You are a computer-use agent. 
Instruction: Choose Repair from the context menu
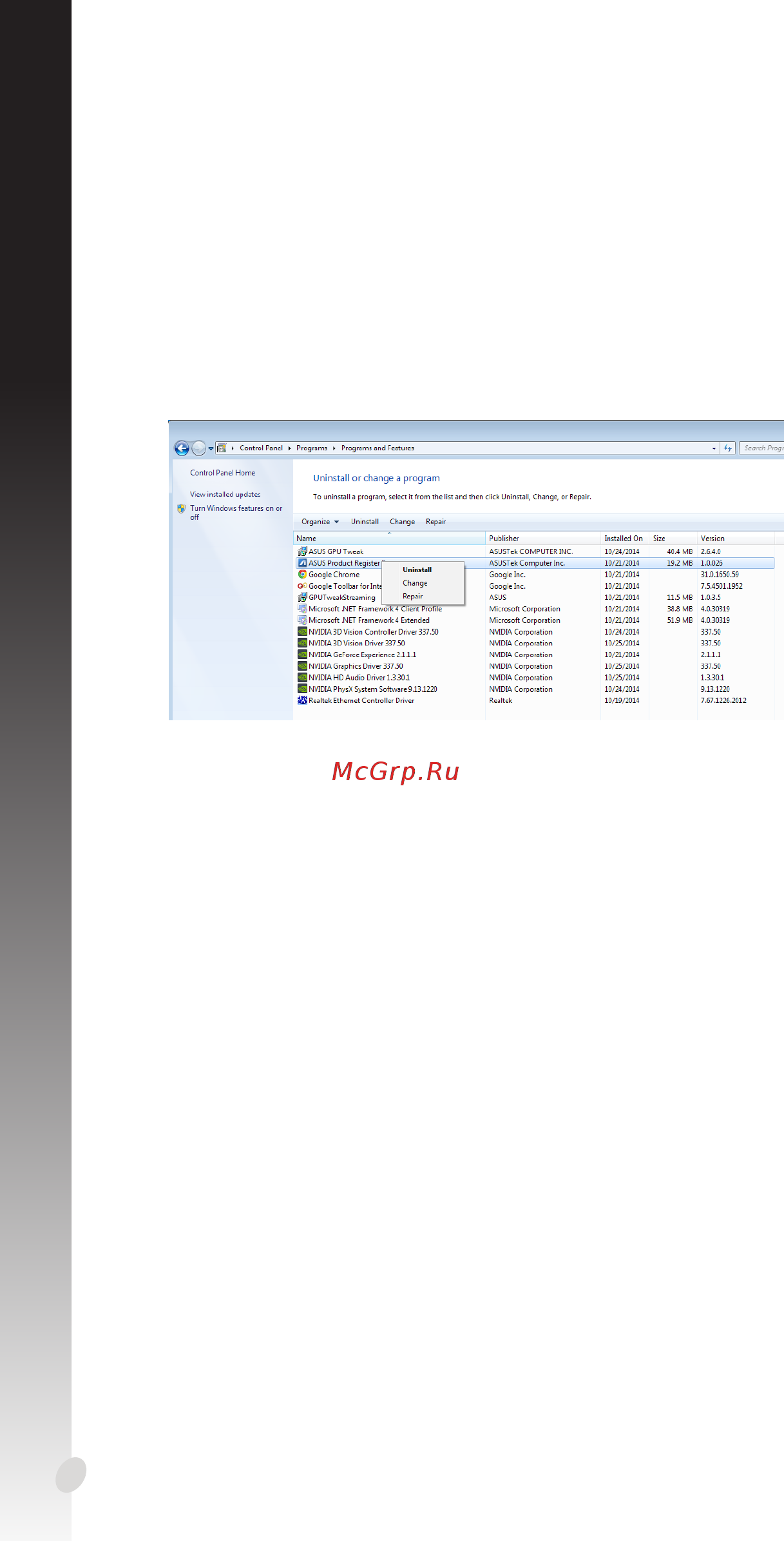pos(413,597)
